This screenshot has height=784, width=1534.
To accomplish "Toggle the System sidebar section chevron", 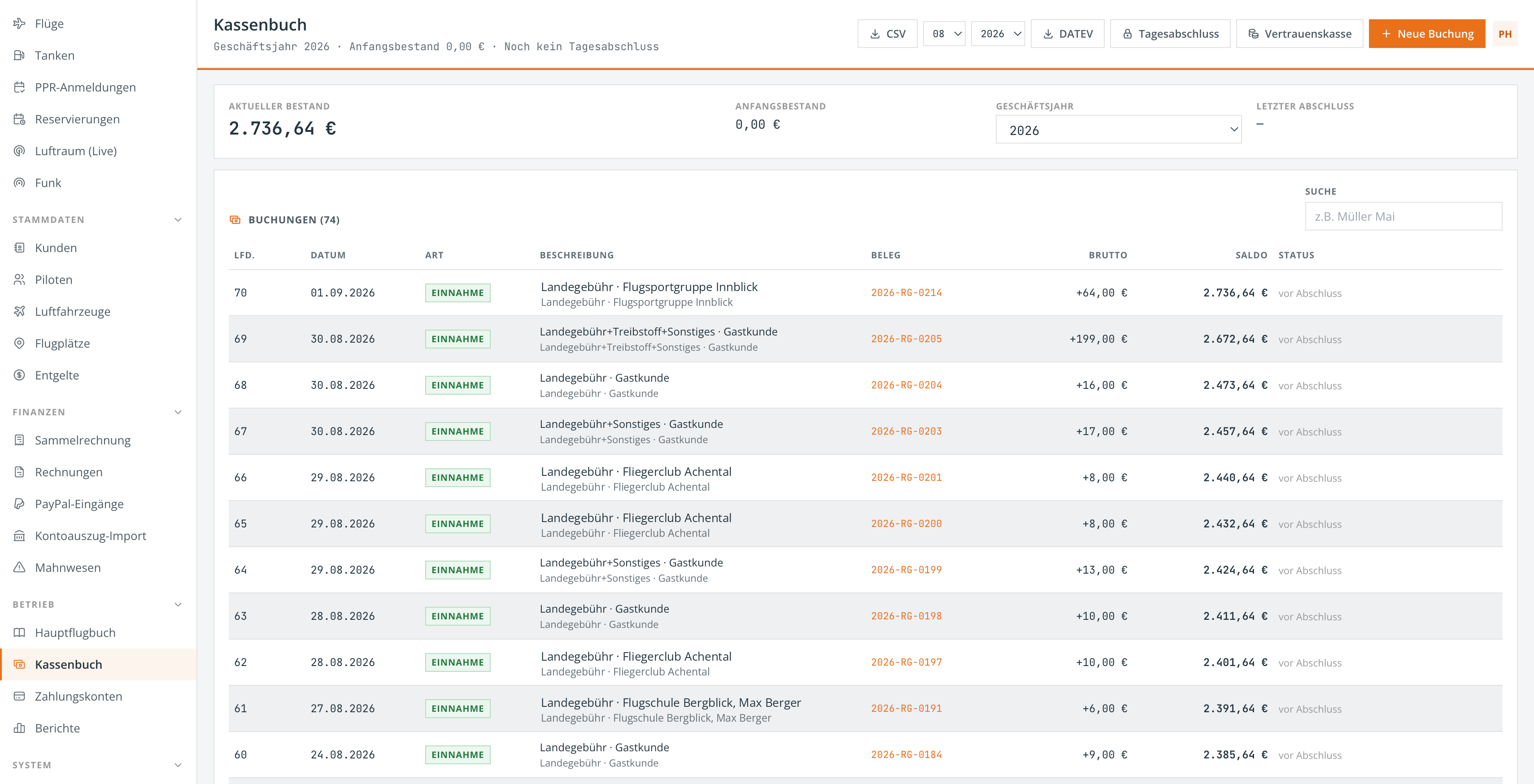I will [178, 765].
